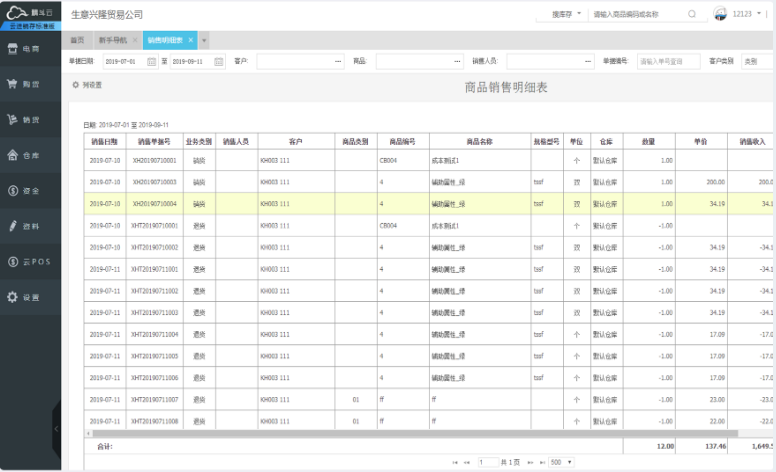Open the 500 rows-per-page dropdown

click(561, 463)
